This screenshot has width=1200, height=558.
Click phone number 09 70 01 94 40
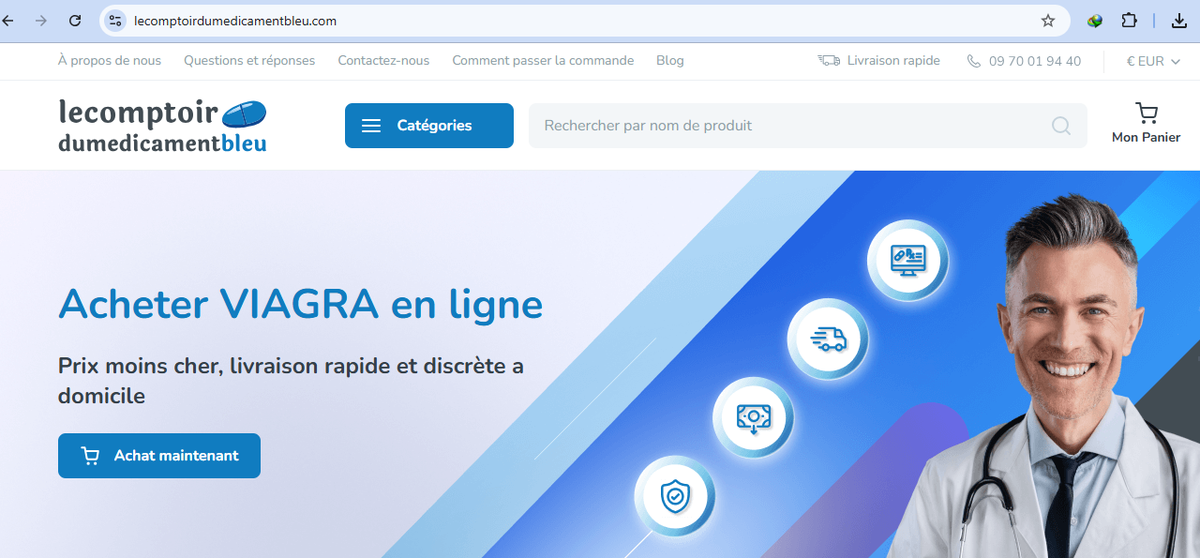(x=1035, y=61)
